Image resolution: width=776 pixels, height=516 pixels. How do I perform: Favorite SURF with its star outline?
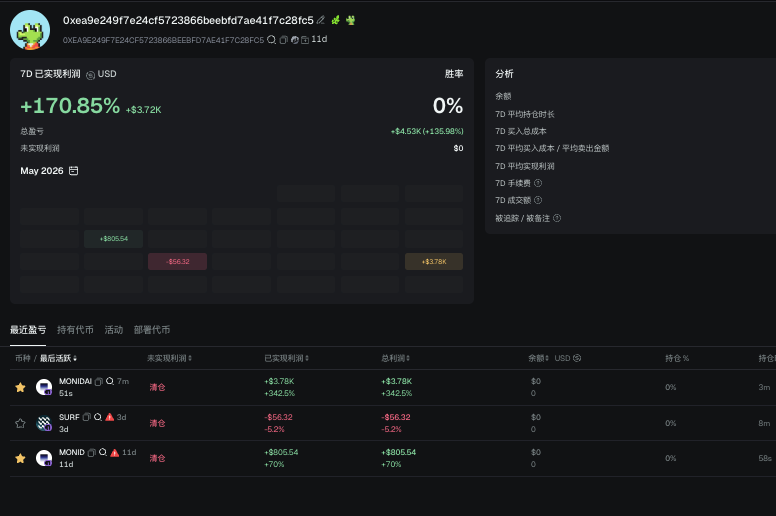[20, 423]
